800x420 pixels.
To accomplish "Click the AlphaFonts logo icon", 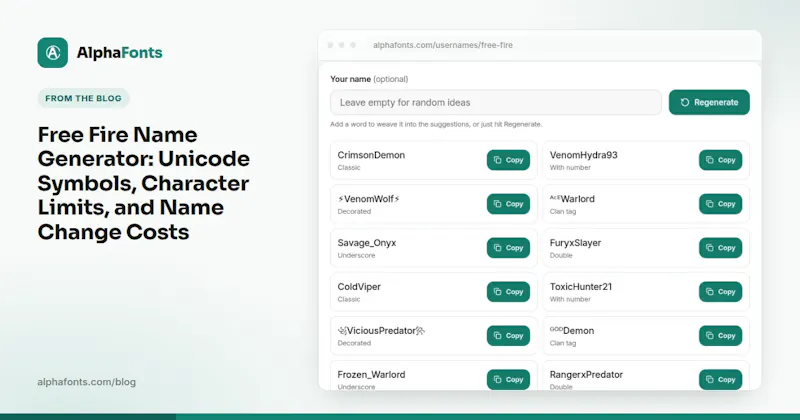I will tap(53, 53).
